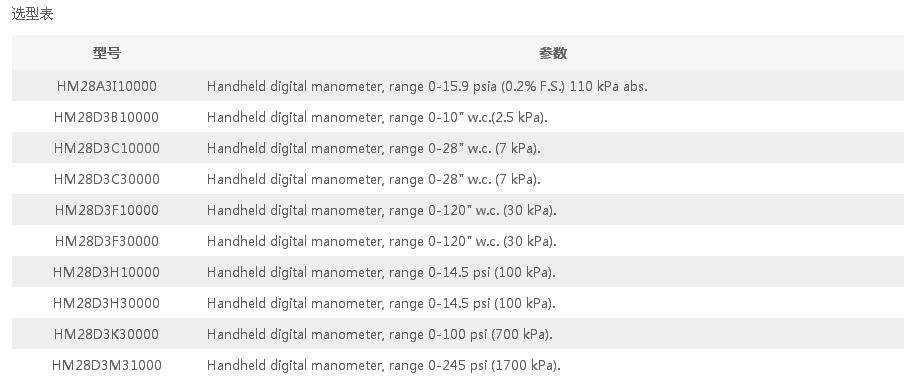Viewport: 915px width, 387px height.
Task: Click the 参数 column header
Action: pos(553,53)
